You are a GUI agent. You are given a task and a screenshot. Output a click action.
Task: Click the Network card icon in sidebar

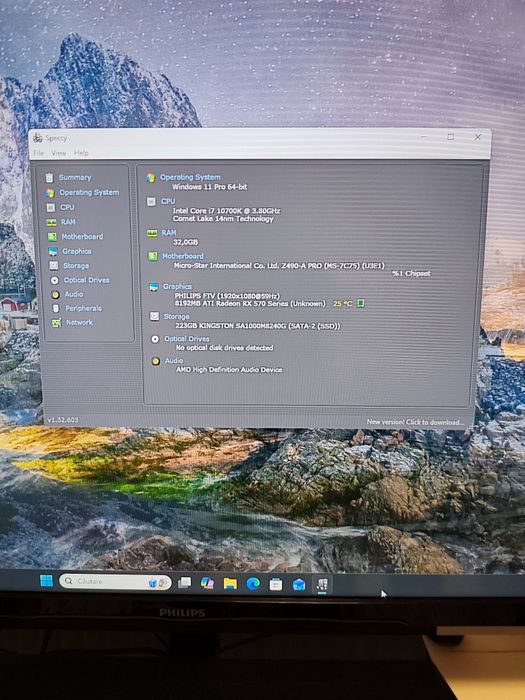(56, 323)
